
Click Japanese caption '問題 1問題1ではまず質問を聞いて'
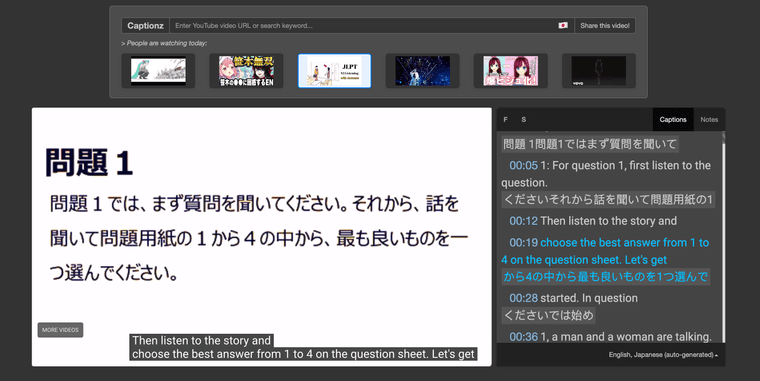589,144
